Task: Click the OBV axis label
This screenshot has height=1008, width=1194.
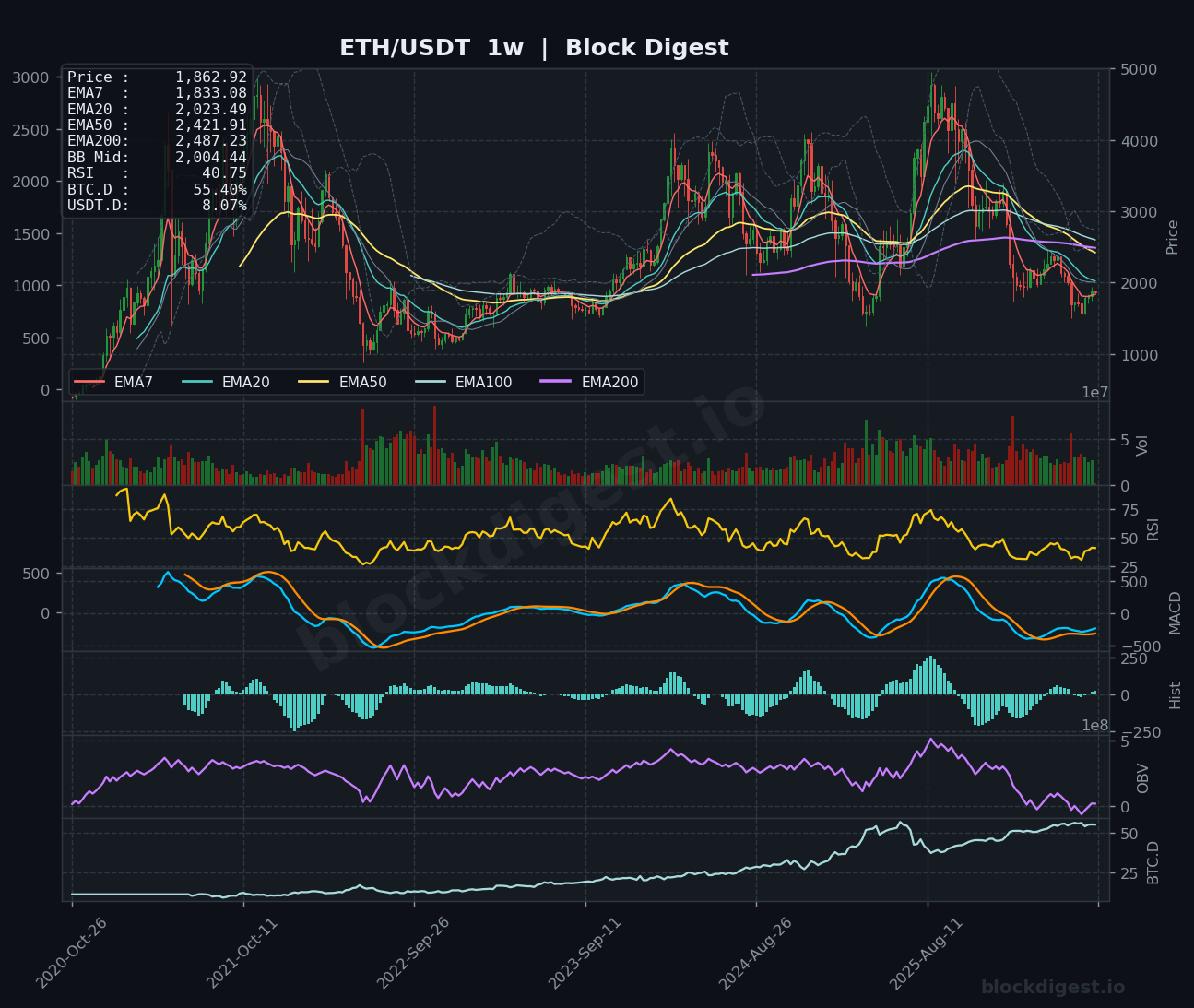Action: [1143, 777]
